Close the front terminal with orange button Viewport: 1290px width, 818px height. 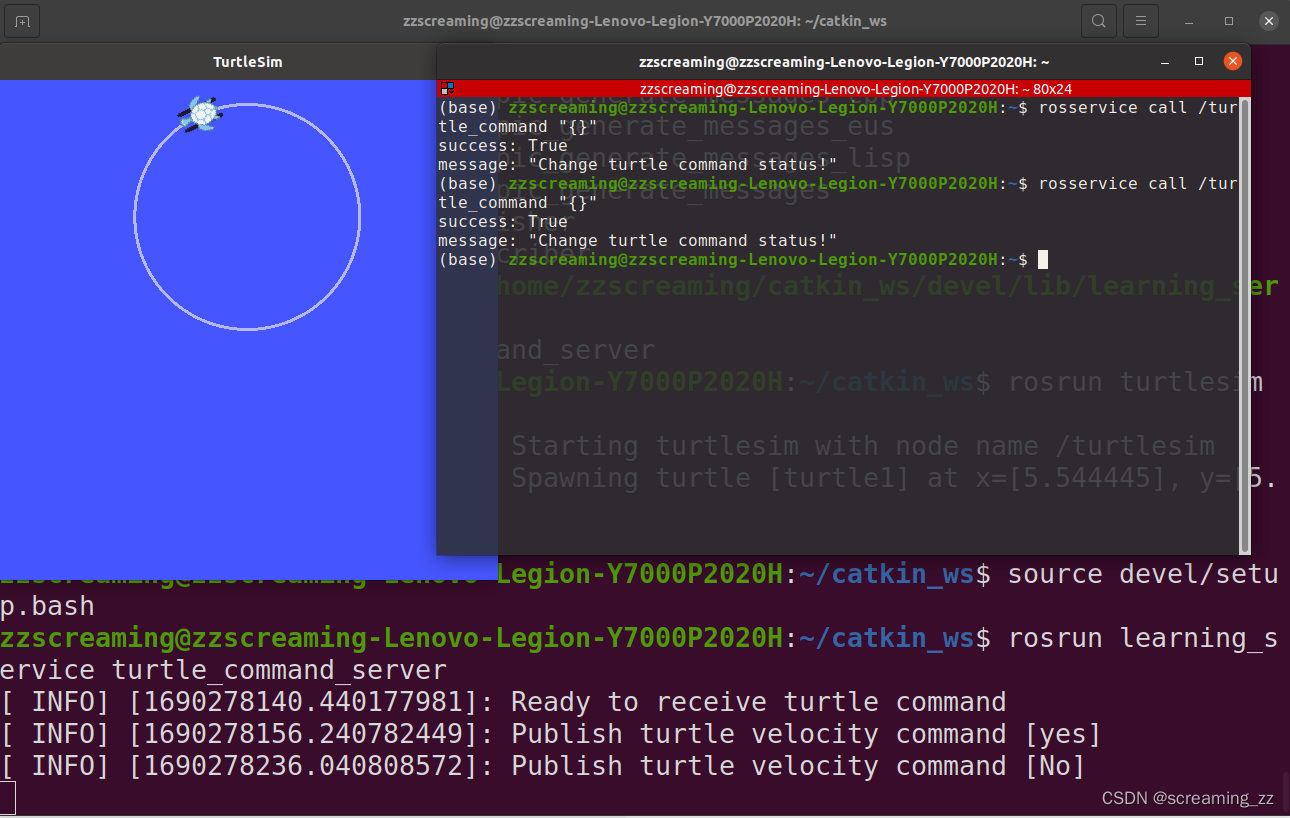tap(1231, 62)
